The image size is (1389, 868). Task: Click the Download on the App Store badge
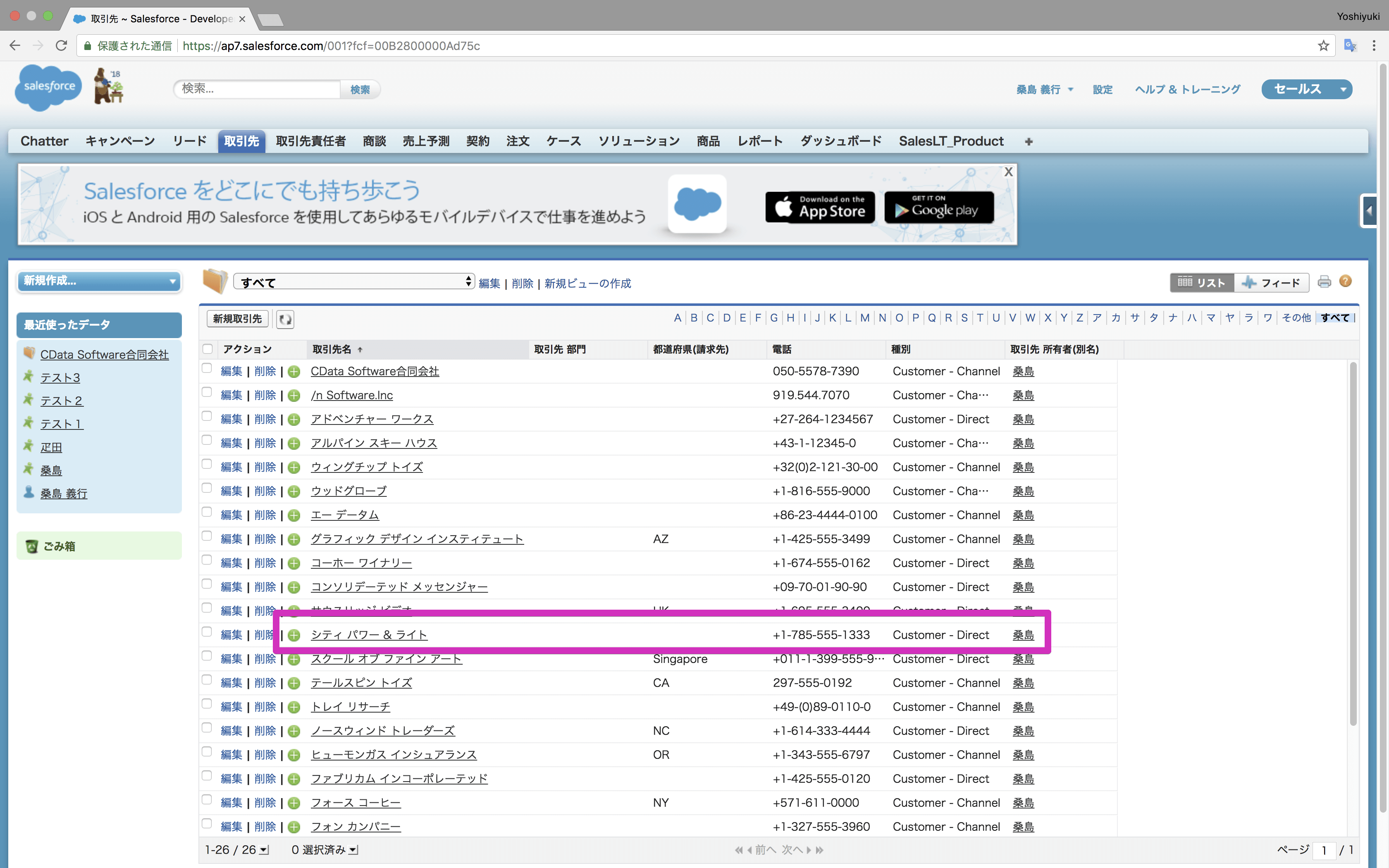(820, 207)
